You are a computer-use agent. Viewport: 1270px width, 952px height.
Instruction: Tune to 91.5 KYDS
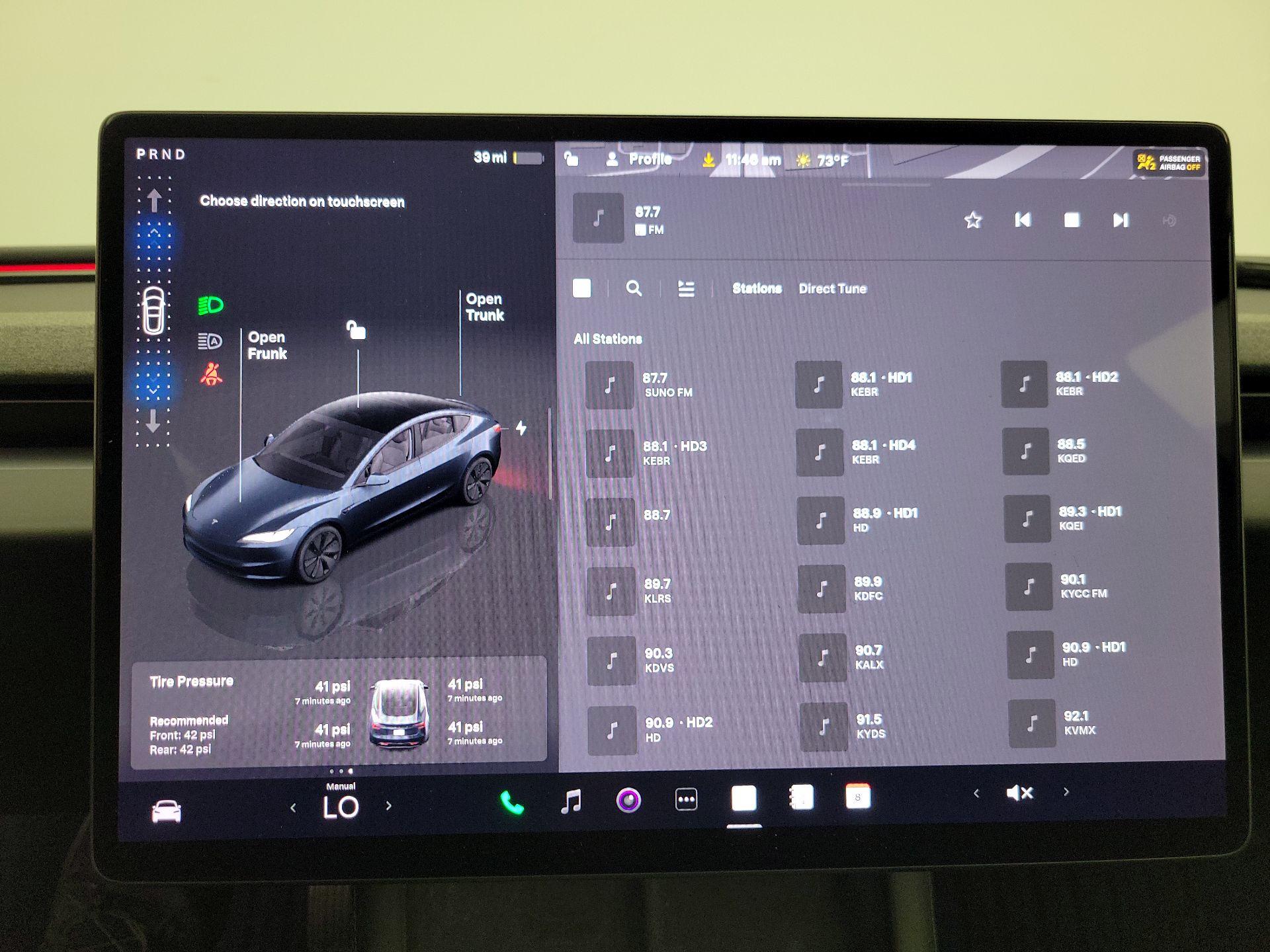tap(844, 727)
